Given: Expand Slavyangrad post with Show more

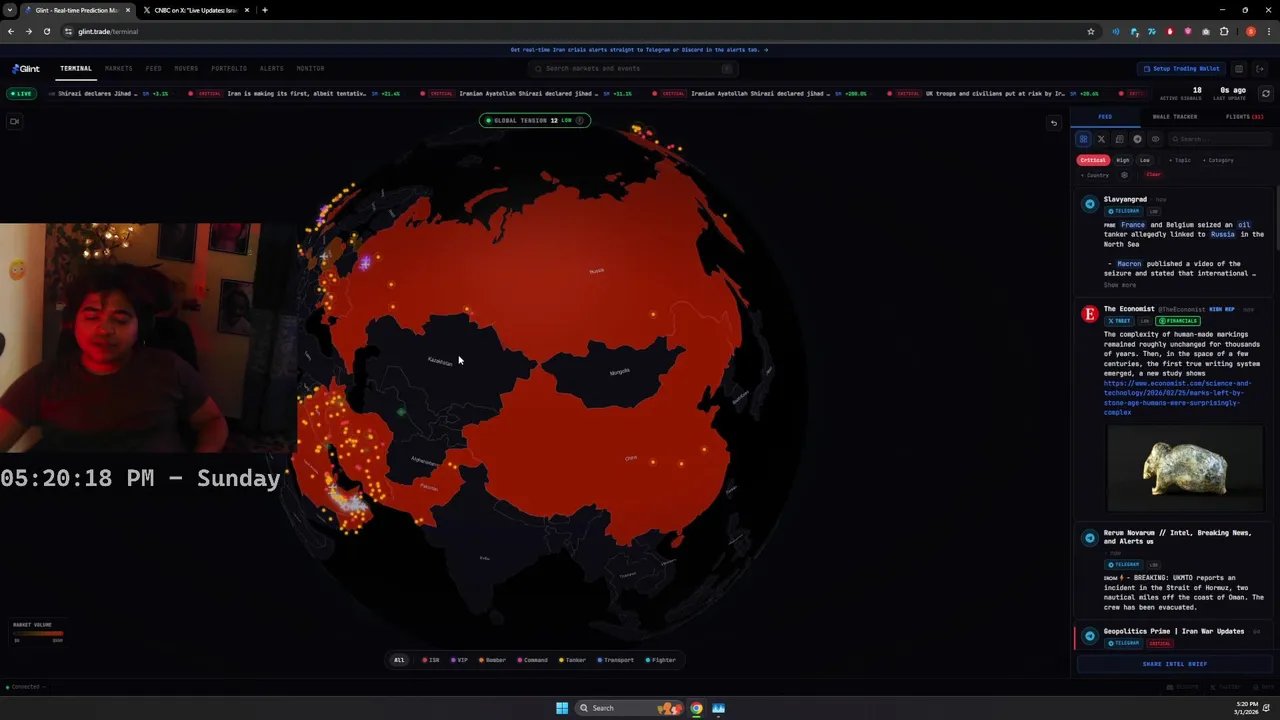Looking at the screenshot, I should pos(1120,285).
